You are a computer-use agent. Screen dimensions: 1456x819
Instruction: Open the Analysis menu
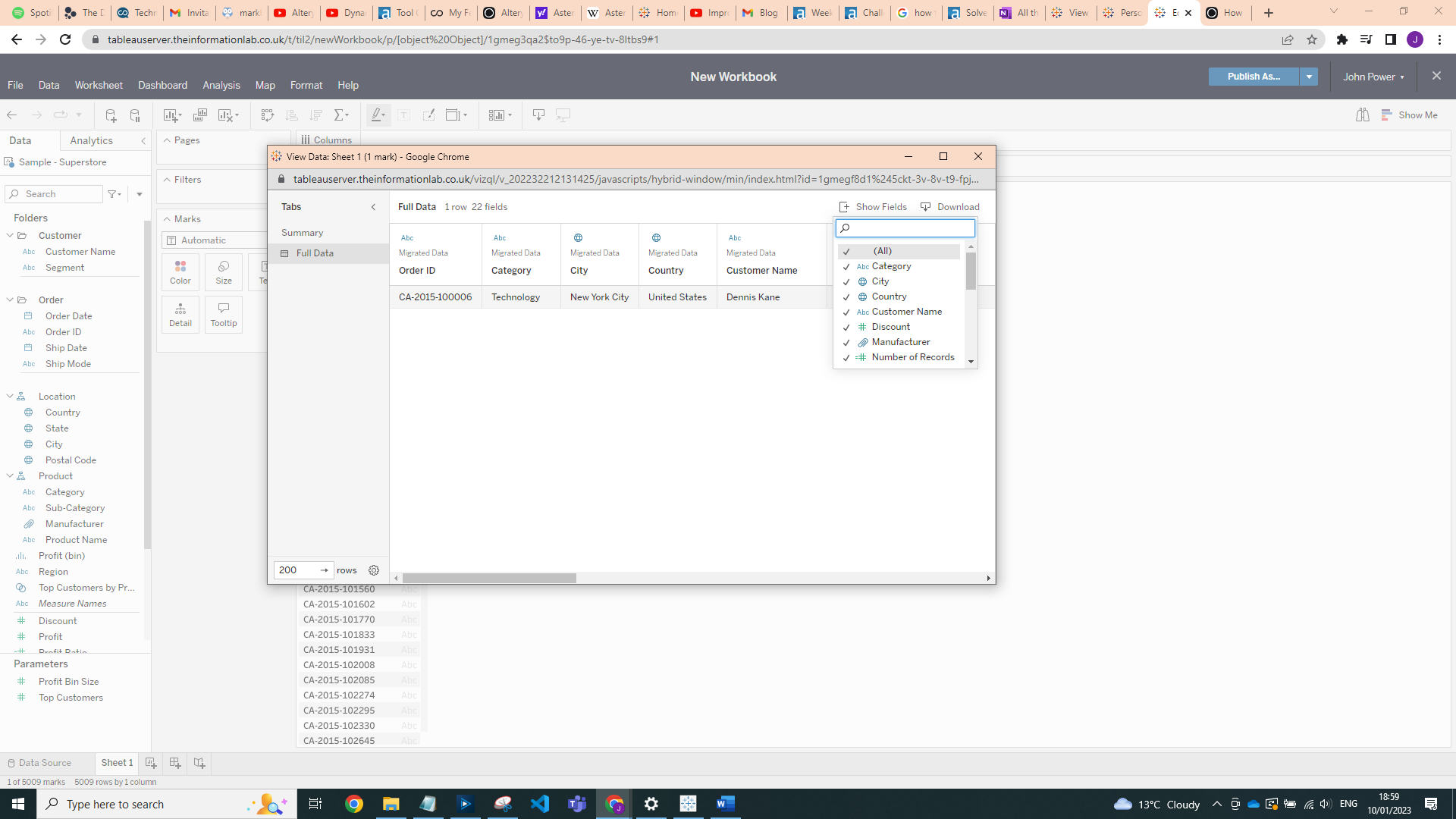point(221,86)
